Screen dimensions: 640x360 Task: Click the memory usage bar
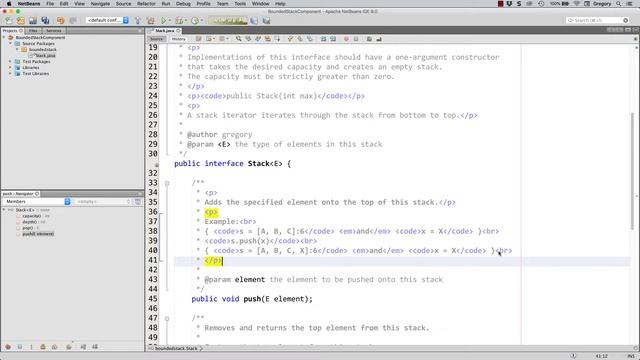pos(228,20)
